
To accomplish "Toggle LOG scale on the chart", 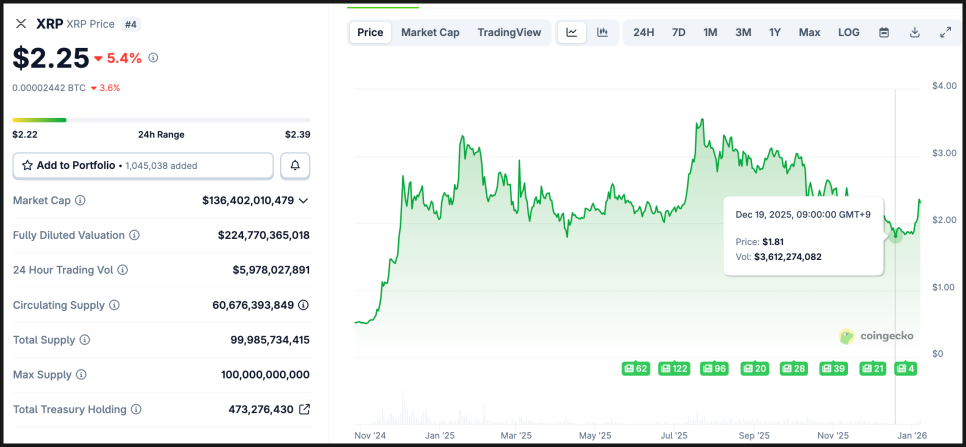I will (848, 32).
